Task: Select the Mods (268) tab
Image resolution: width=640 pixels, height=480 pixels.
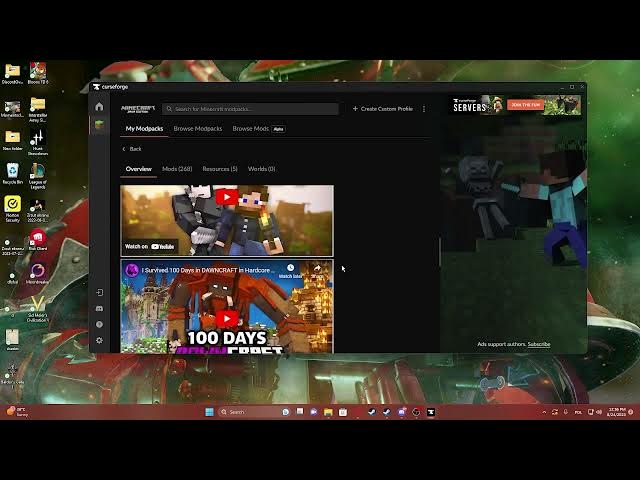Action: point(177,169)
